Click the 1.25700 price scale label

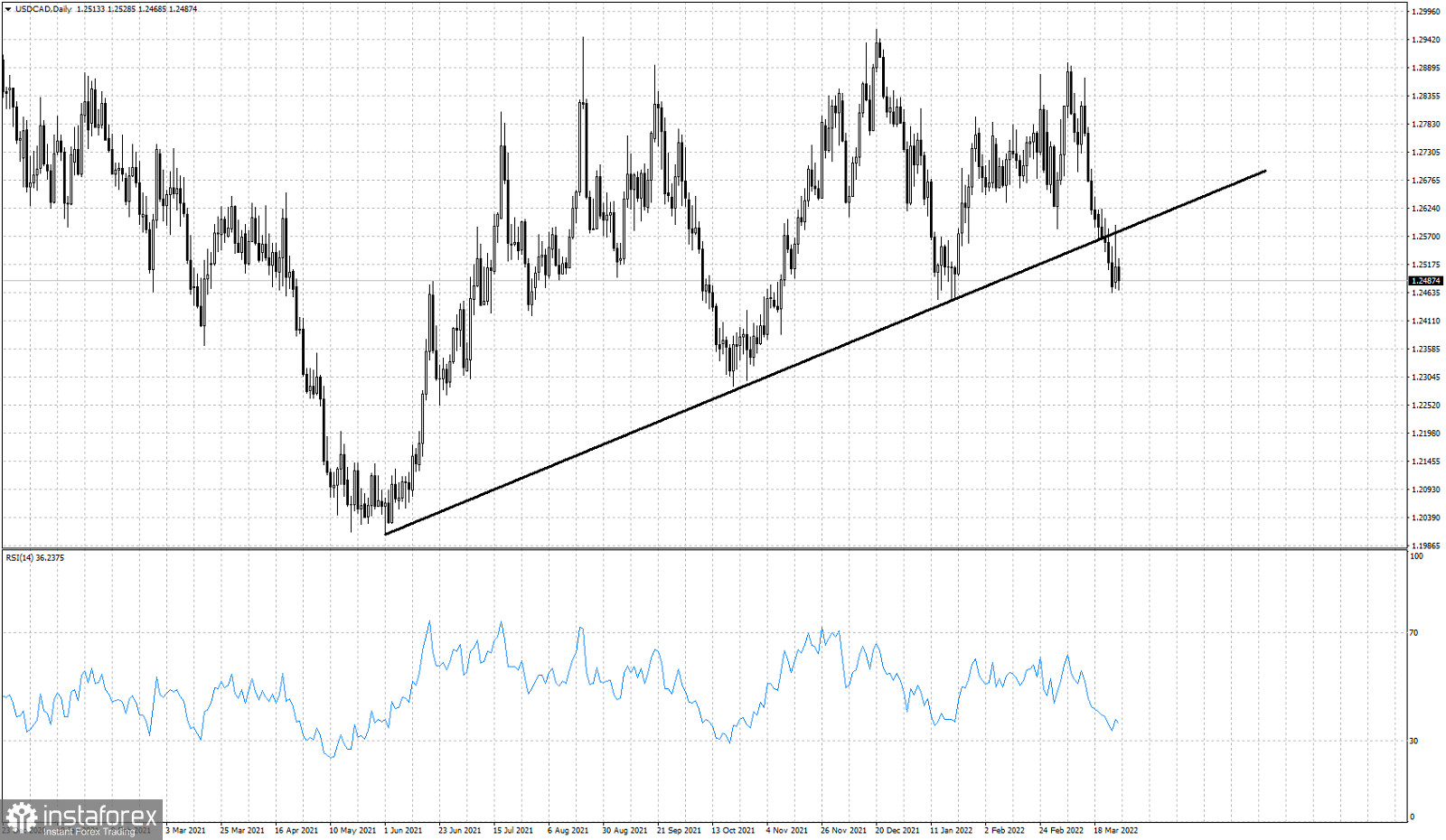click(x=1426, y=236)
